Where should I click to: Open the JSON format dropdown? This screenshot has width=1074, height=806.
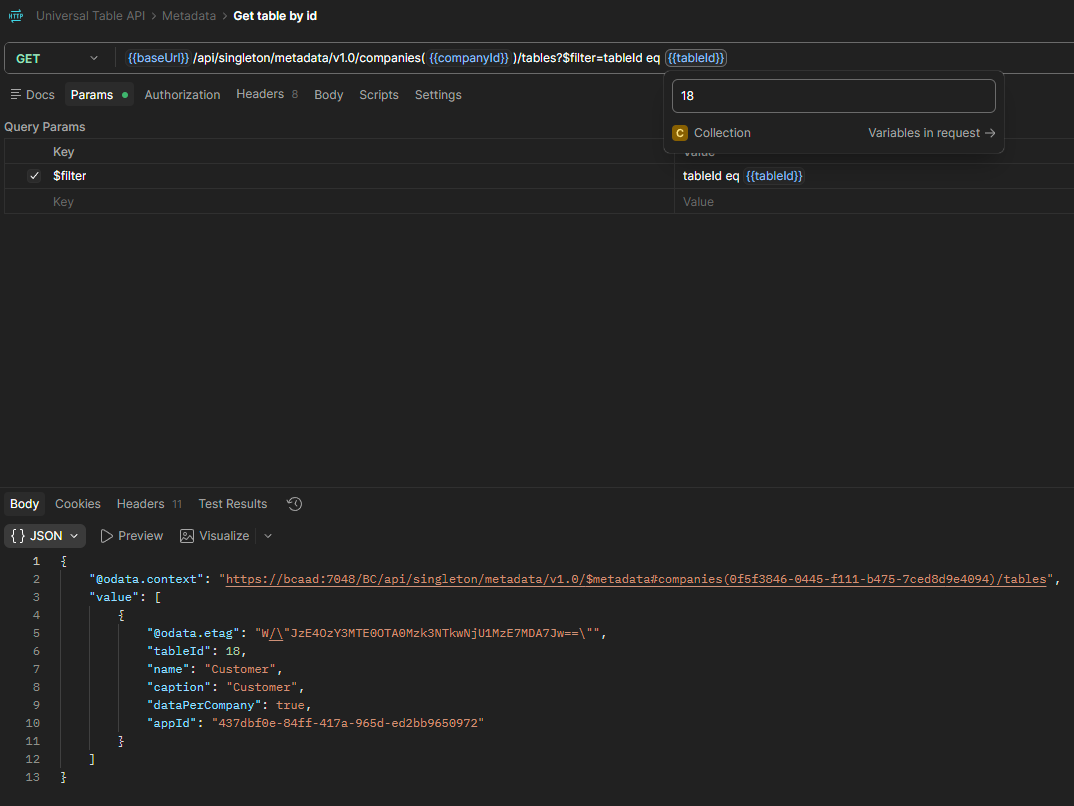pos(45,536)
